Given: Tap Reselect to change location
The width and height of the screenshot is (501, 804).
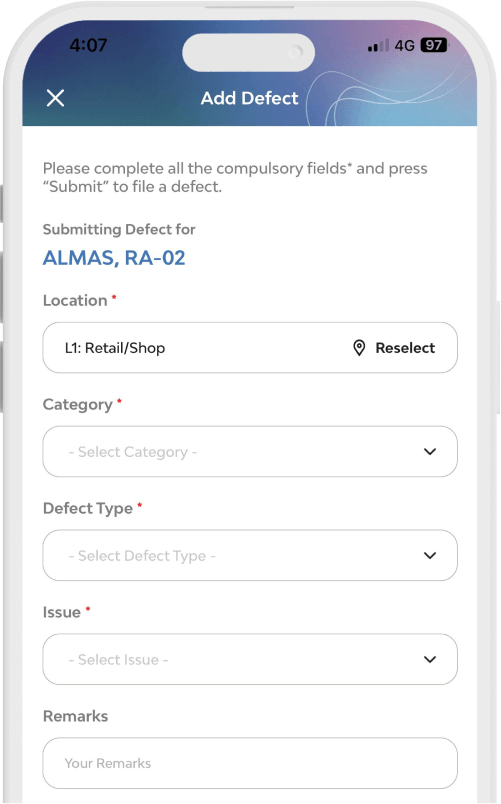Looking at the screenshot, I should pyautogui.click(x=405, y=348).
